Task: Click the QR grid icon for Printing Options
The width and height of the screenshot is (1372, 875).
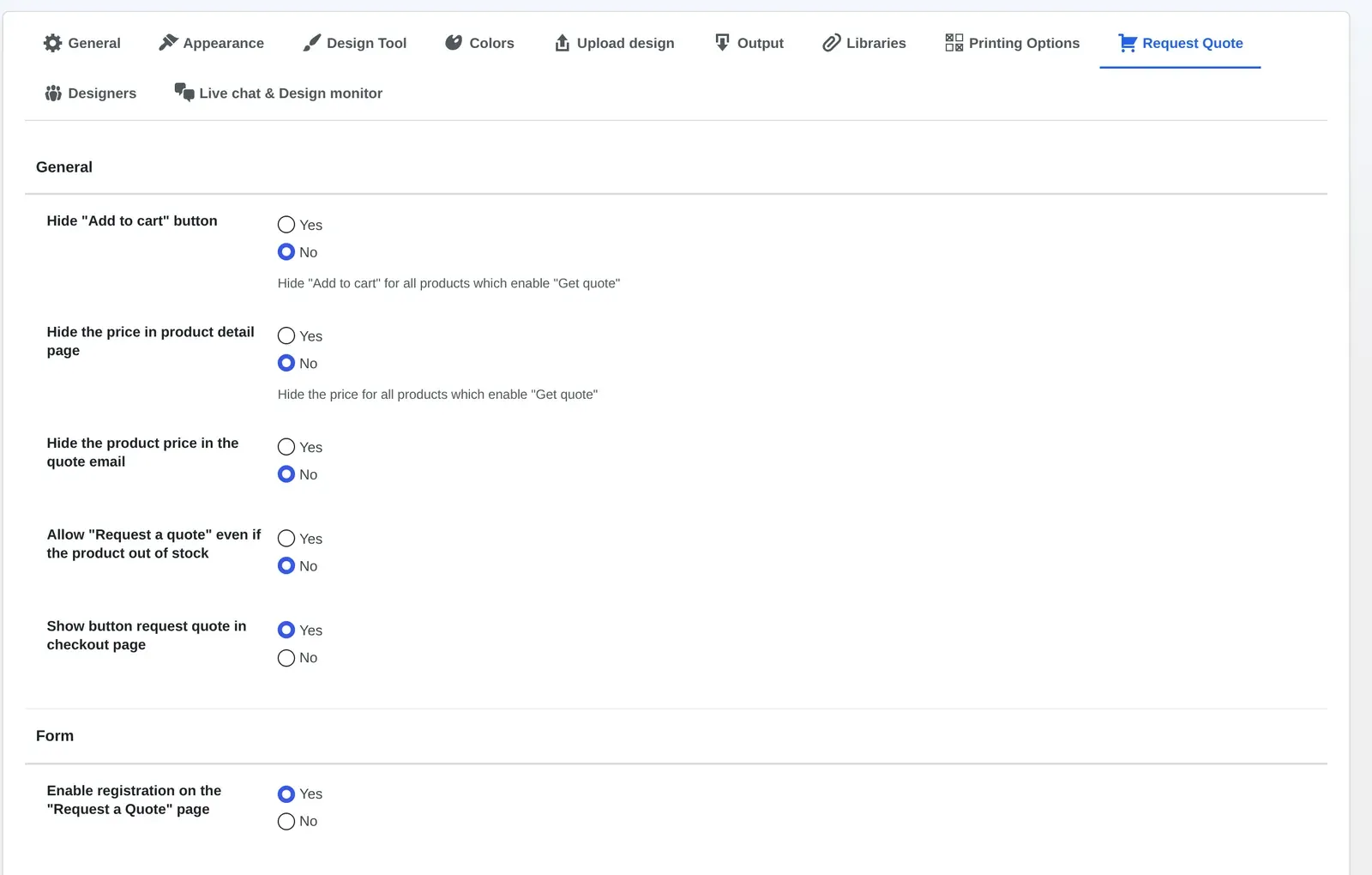Action: 954,43
